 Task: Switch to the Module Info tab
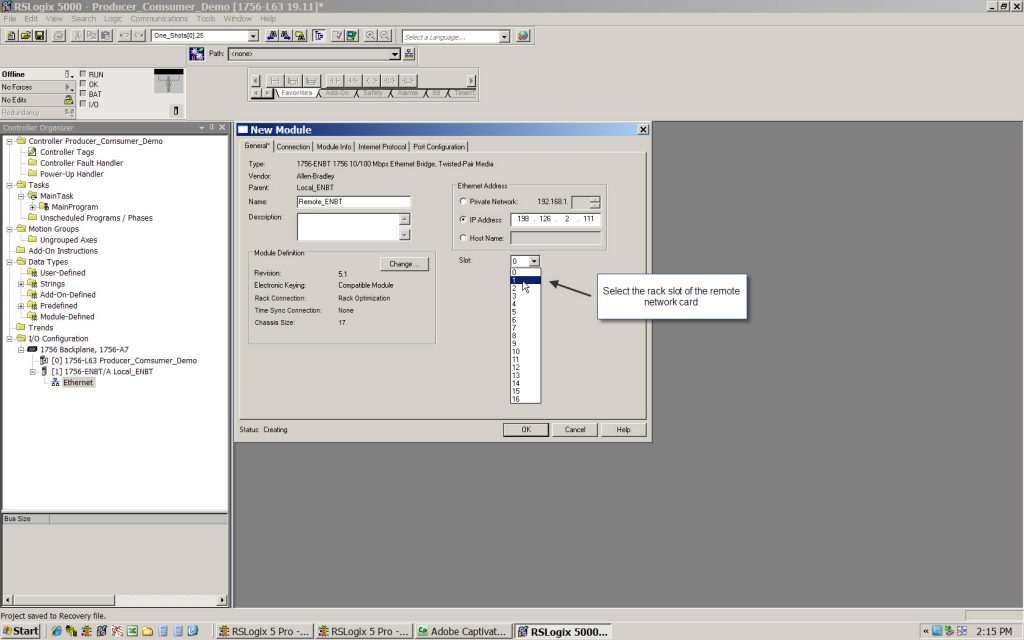coord(334,147)
